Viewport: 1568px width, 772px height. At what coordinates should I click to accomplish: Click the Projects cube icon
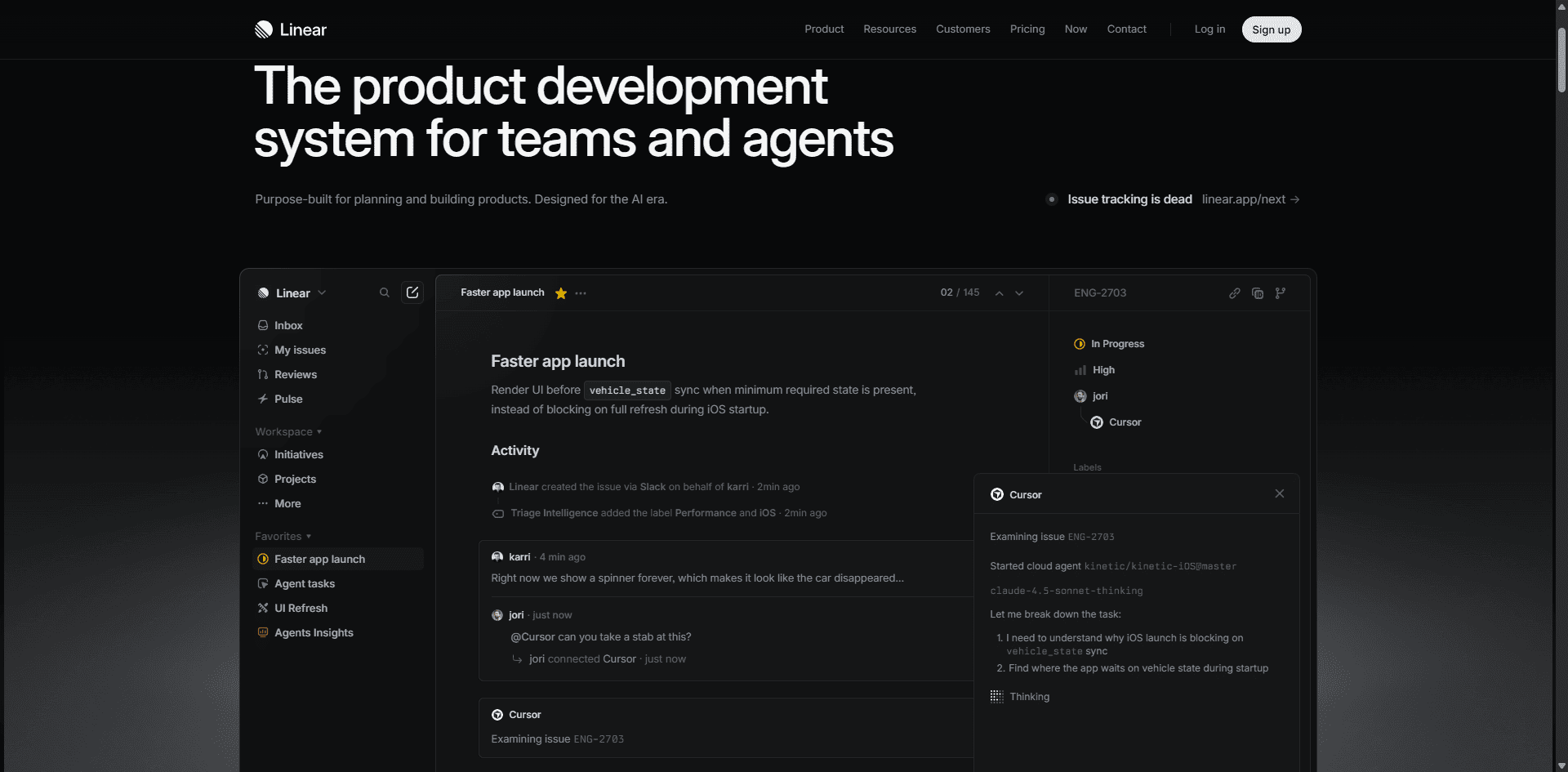[263, 479]
